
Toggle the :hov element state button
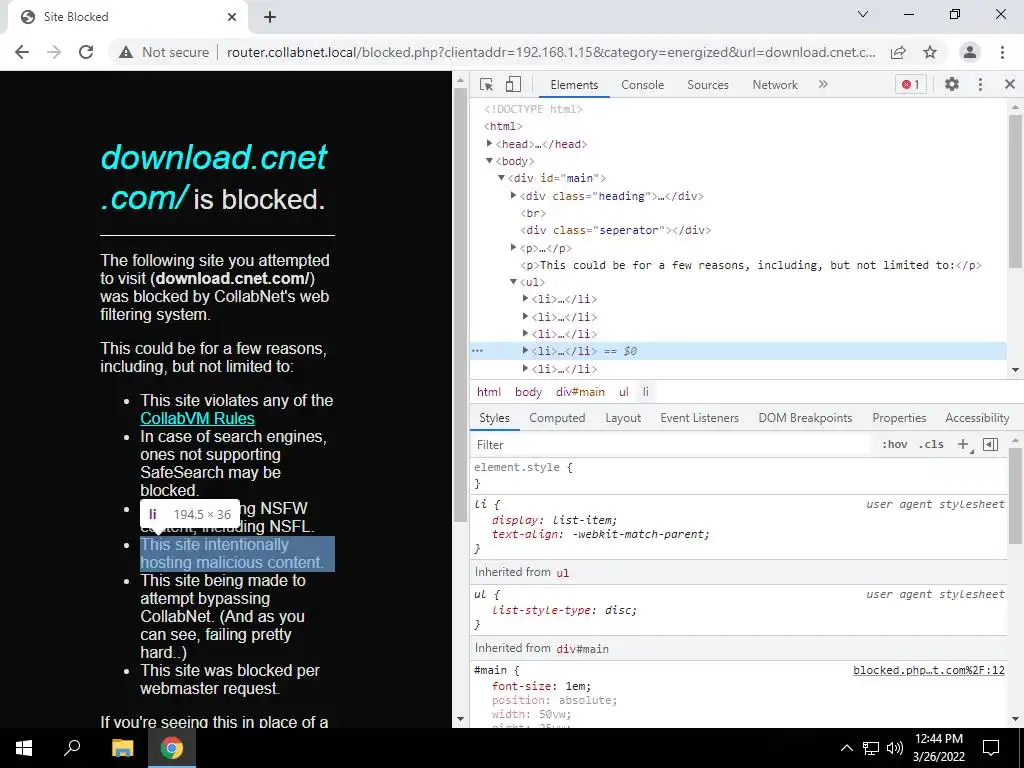894,445
